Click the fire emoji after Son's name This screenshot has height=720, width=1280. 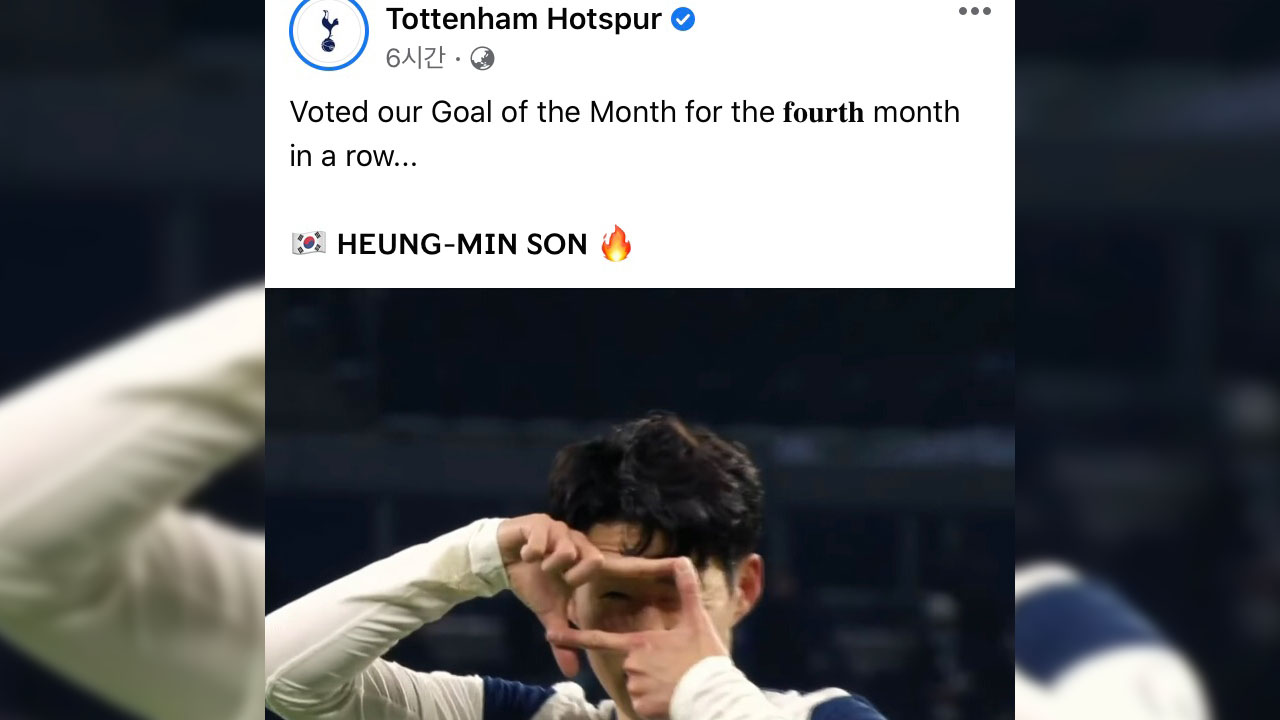[616, 243]
